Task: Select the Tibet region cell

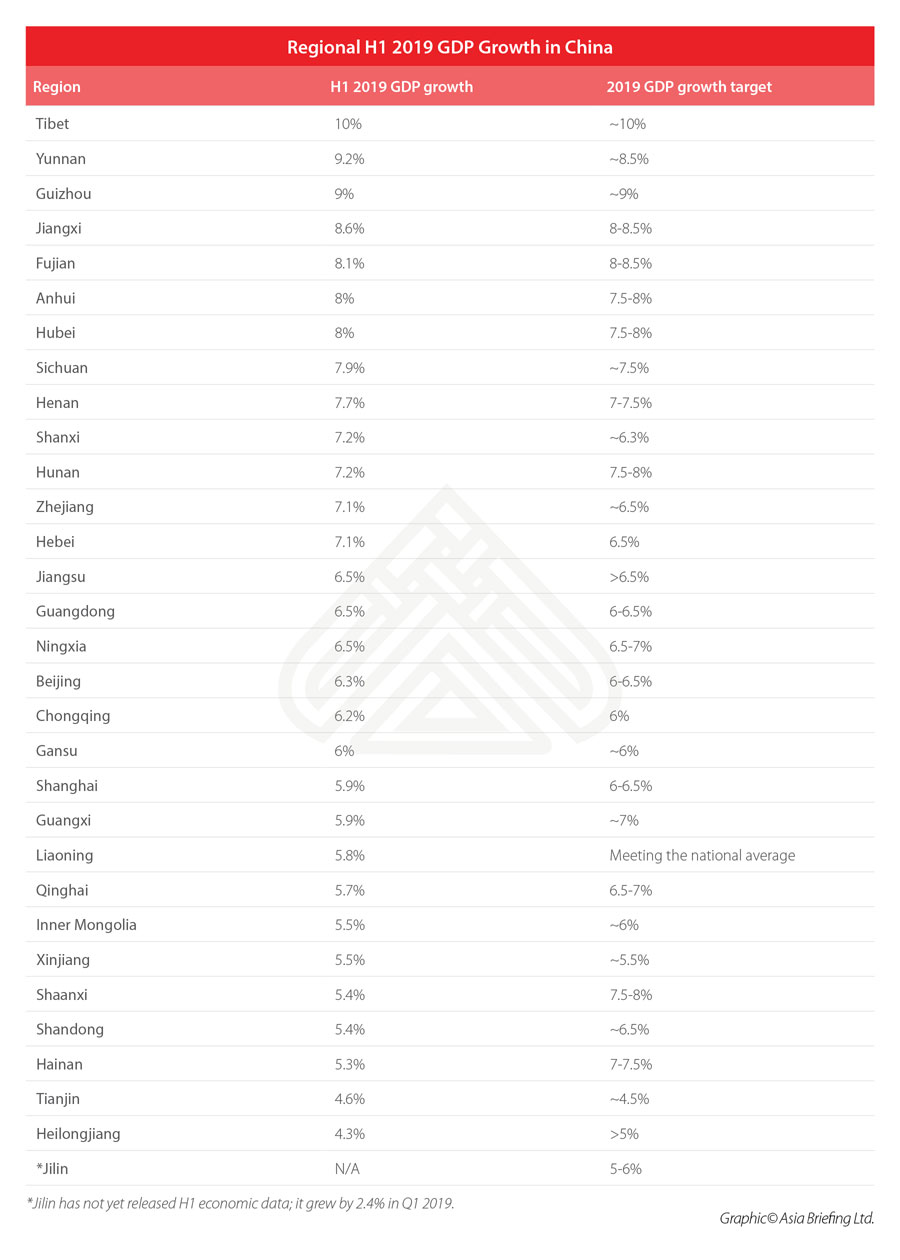Action: tap(52, 124)
